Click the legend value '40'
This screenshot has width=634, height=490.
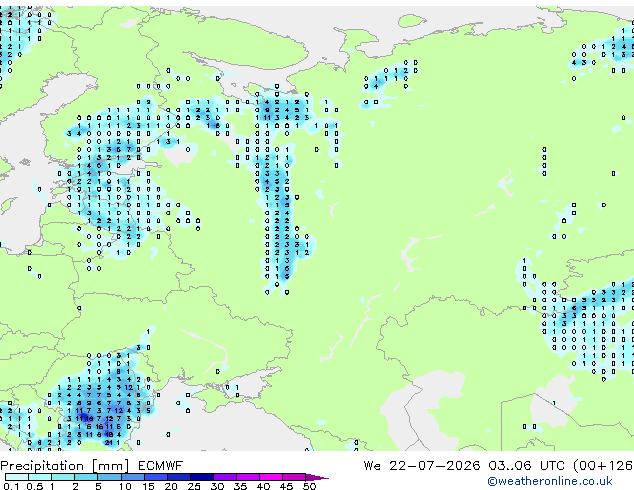pos(263,486)
